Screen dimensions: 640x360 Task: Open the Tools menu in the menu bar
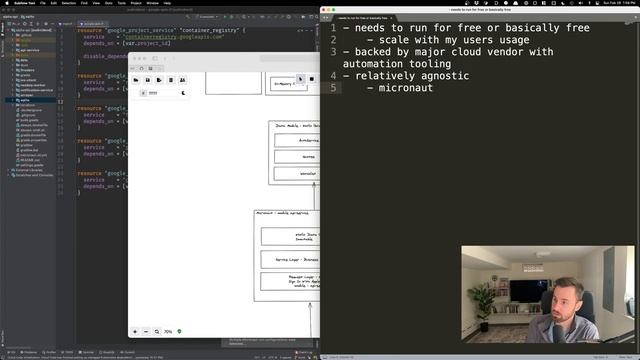click(122, 3)
